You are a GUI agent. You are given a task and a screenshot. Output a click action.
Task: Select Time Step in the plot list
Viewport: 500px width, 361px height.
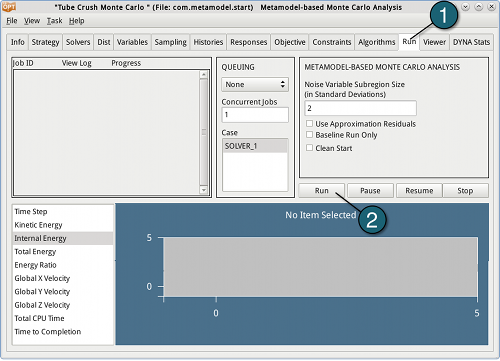[x=63, y=212]
